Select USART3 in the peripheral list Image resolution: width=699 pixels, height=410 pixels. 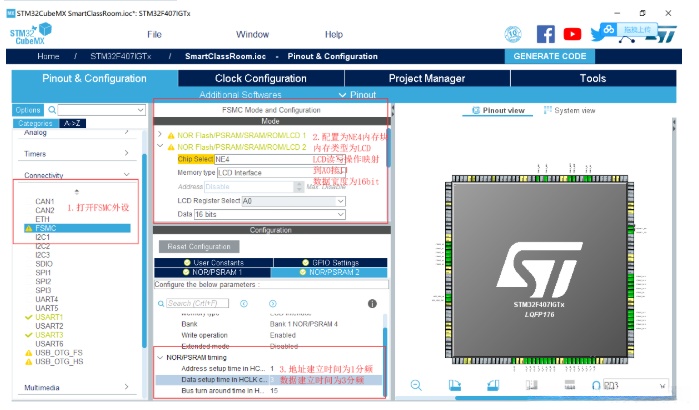coord(49,335)
